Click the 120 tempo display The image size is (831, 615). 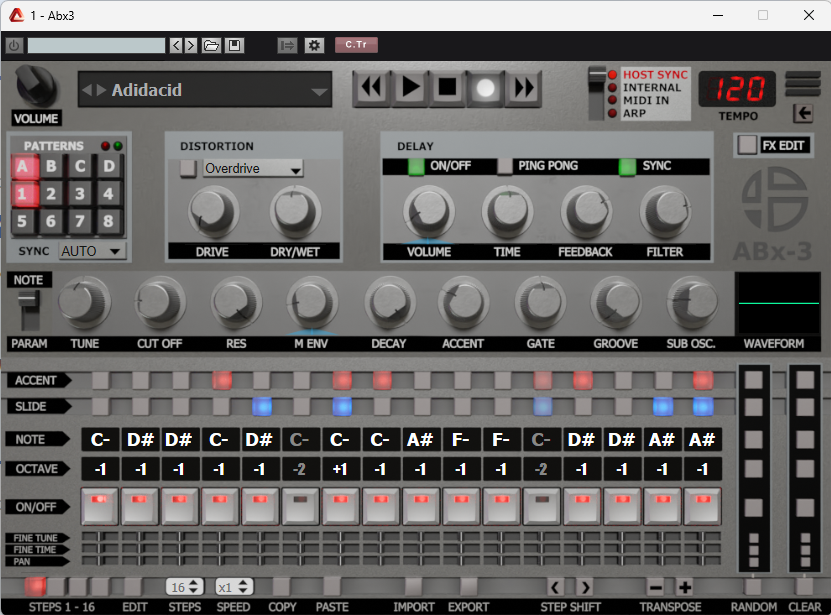[x=738, y=89]
